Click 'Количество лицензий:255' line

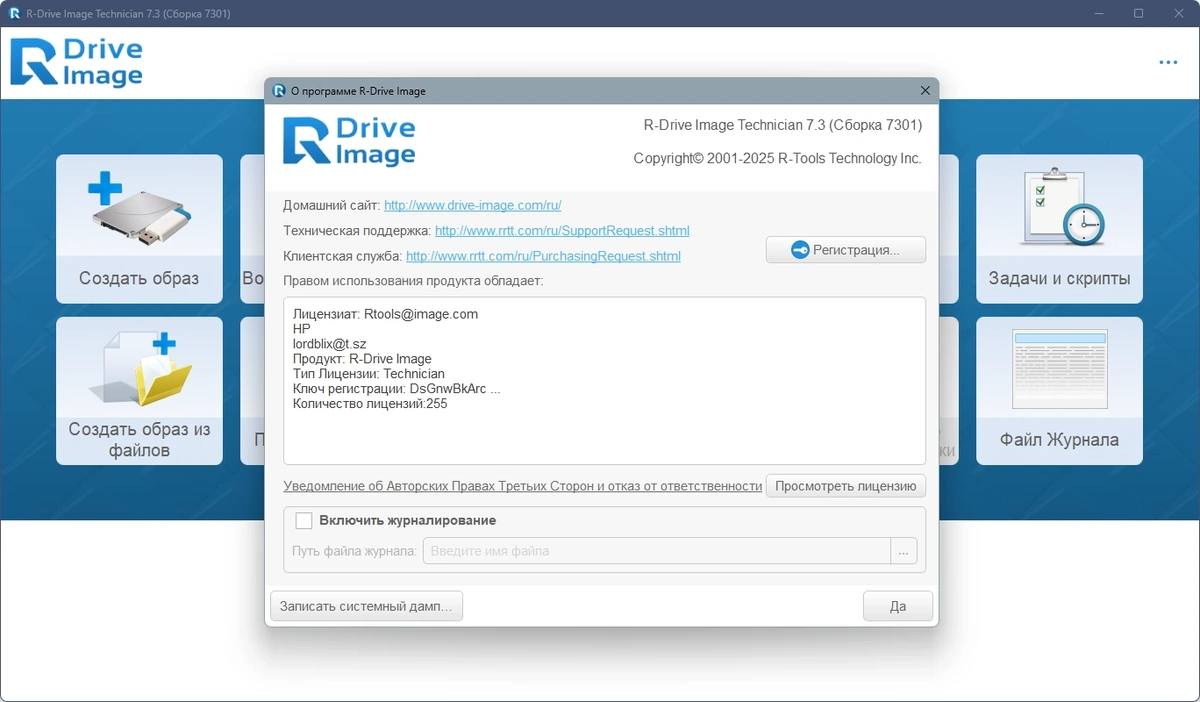tap(370, 404)
